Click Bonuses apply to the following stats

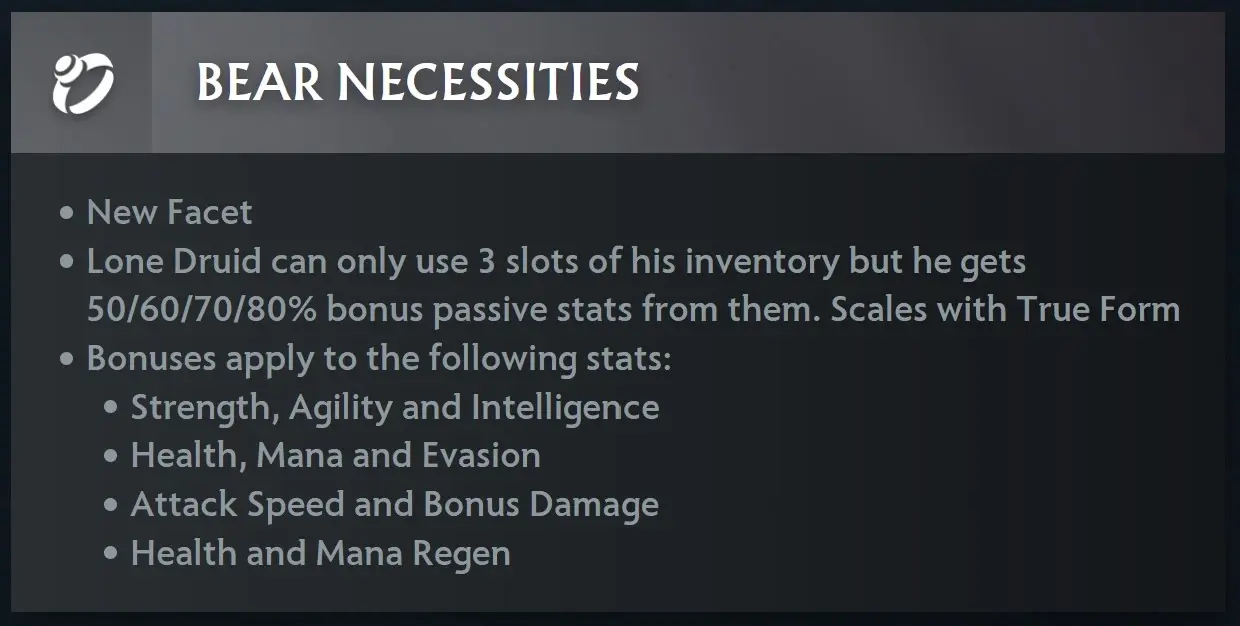point(379,358)
